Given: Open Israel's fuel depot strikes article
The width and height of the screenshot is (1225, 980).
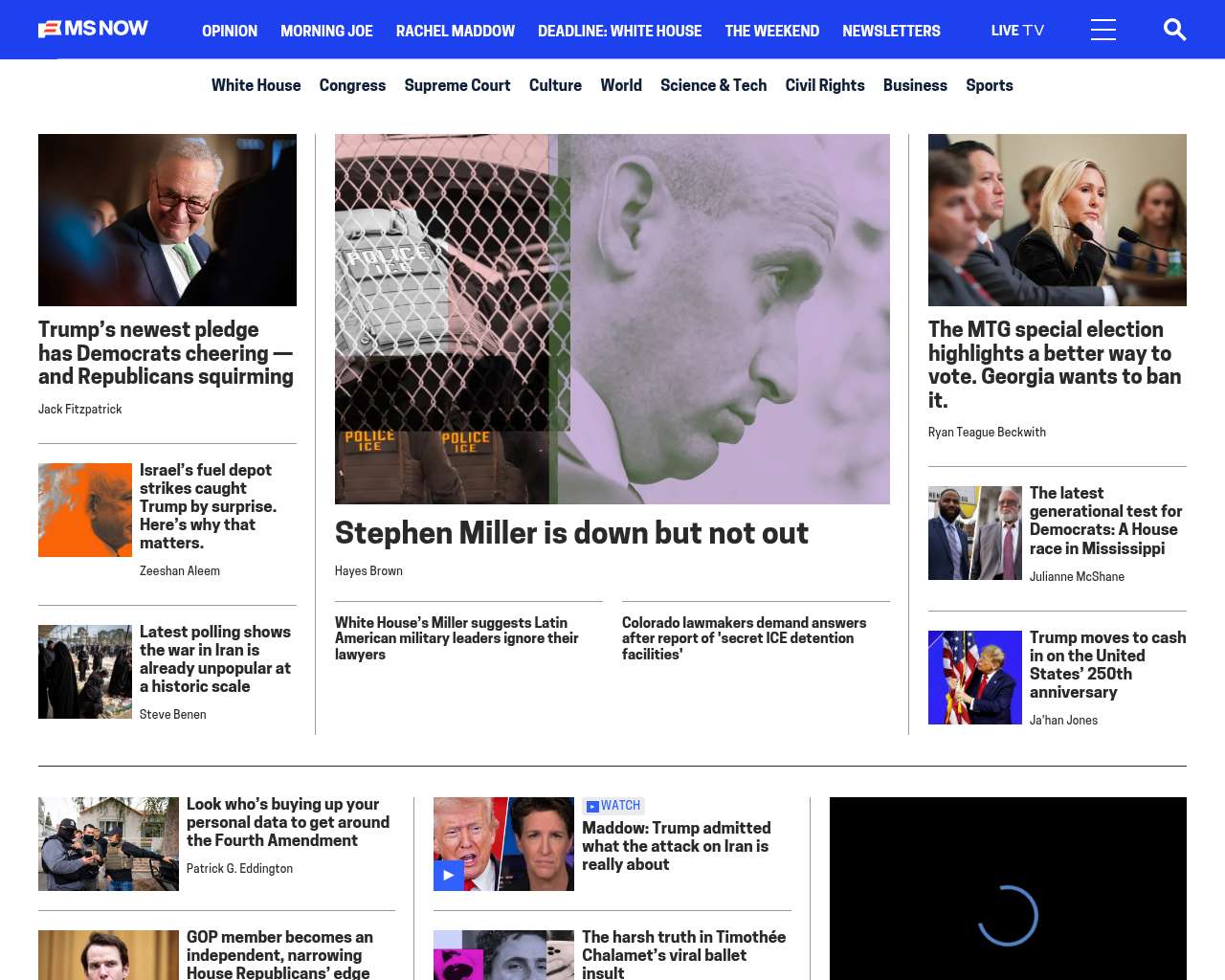Looking at the screenshot, I should 208,506.
